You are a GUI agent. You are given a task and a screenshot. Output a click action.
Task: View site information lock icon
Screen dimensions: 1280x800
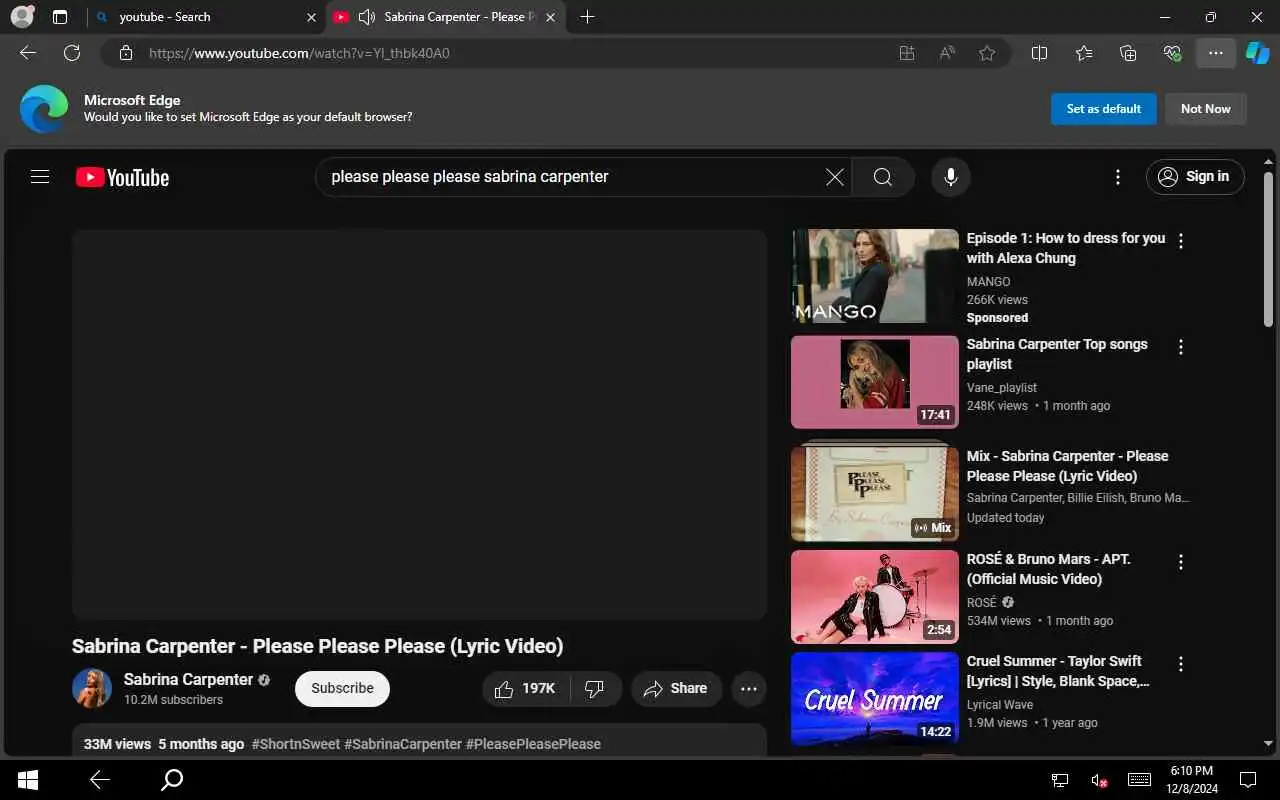(125, 53)
